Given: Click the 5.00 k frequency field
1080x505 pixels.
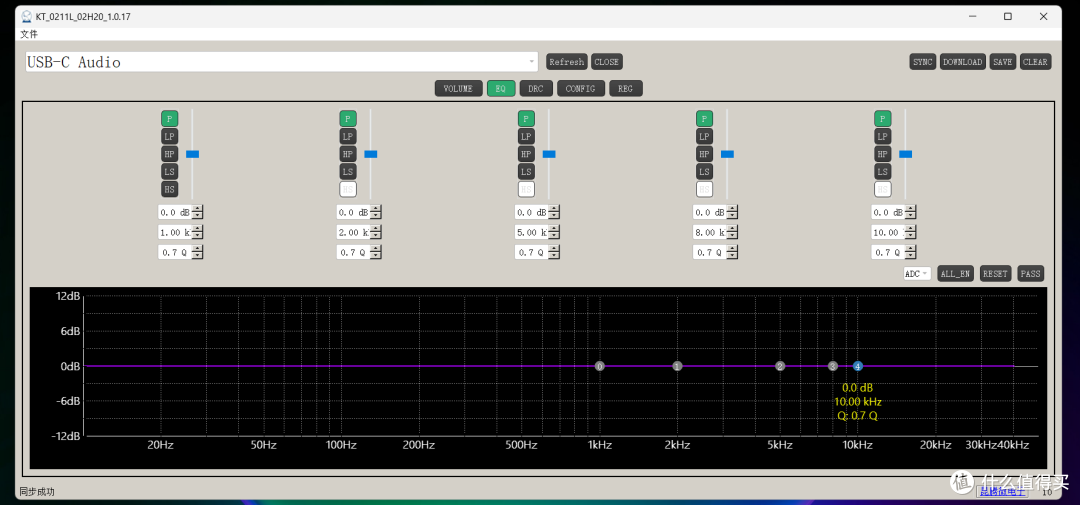Looking at the screenshot, I should [x=532, y=232].
